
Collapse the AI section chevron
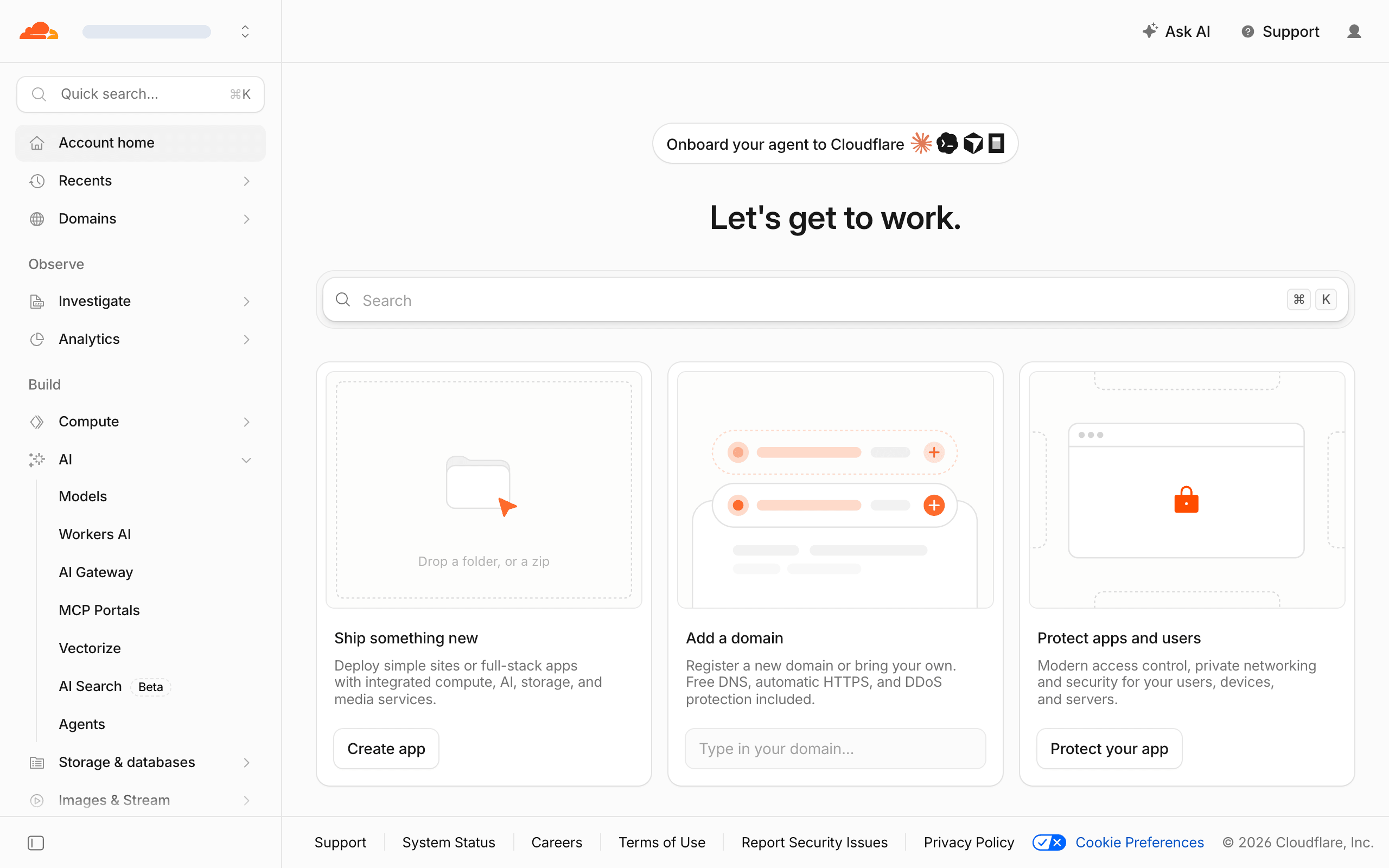tap(246, 460)
